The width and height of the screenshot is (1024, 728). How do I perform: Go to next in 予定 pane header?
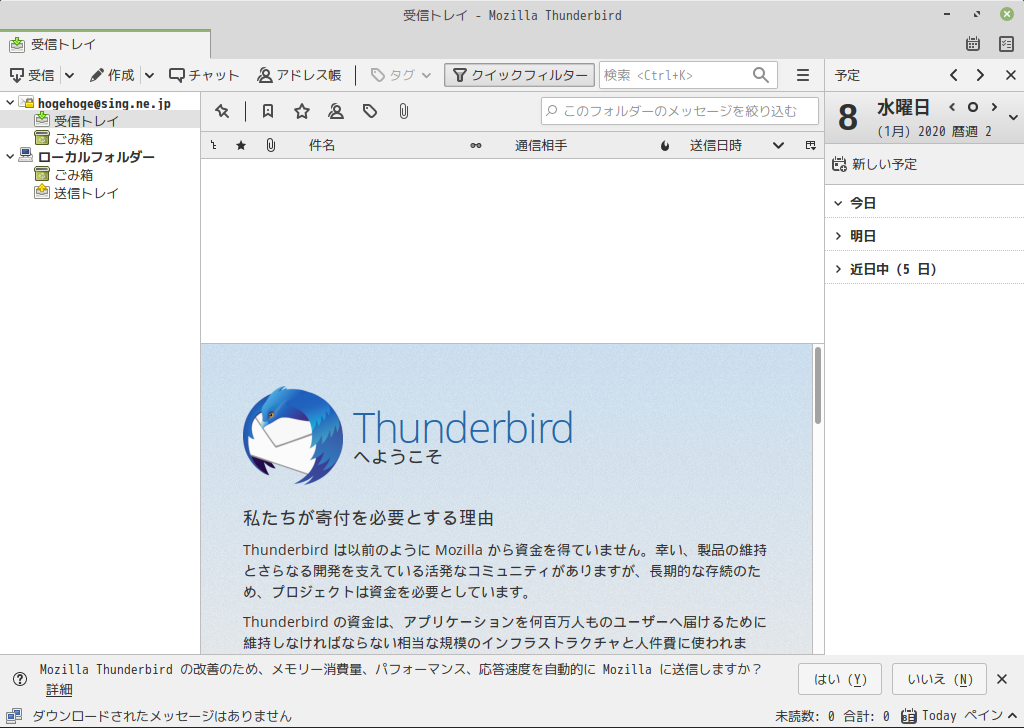(x=980, y=75)
